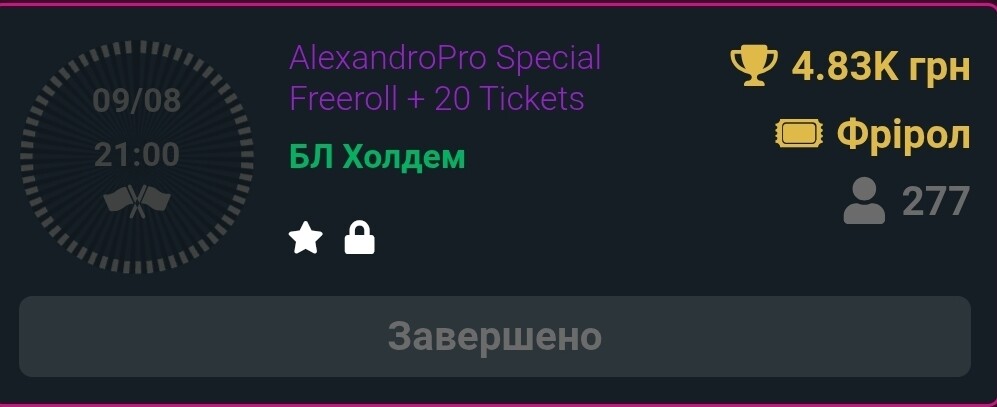This screenshot has height=407, width=997.
Task: Toggle the white star favorite icon
Action: click(x=305, y=238)
